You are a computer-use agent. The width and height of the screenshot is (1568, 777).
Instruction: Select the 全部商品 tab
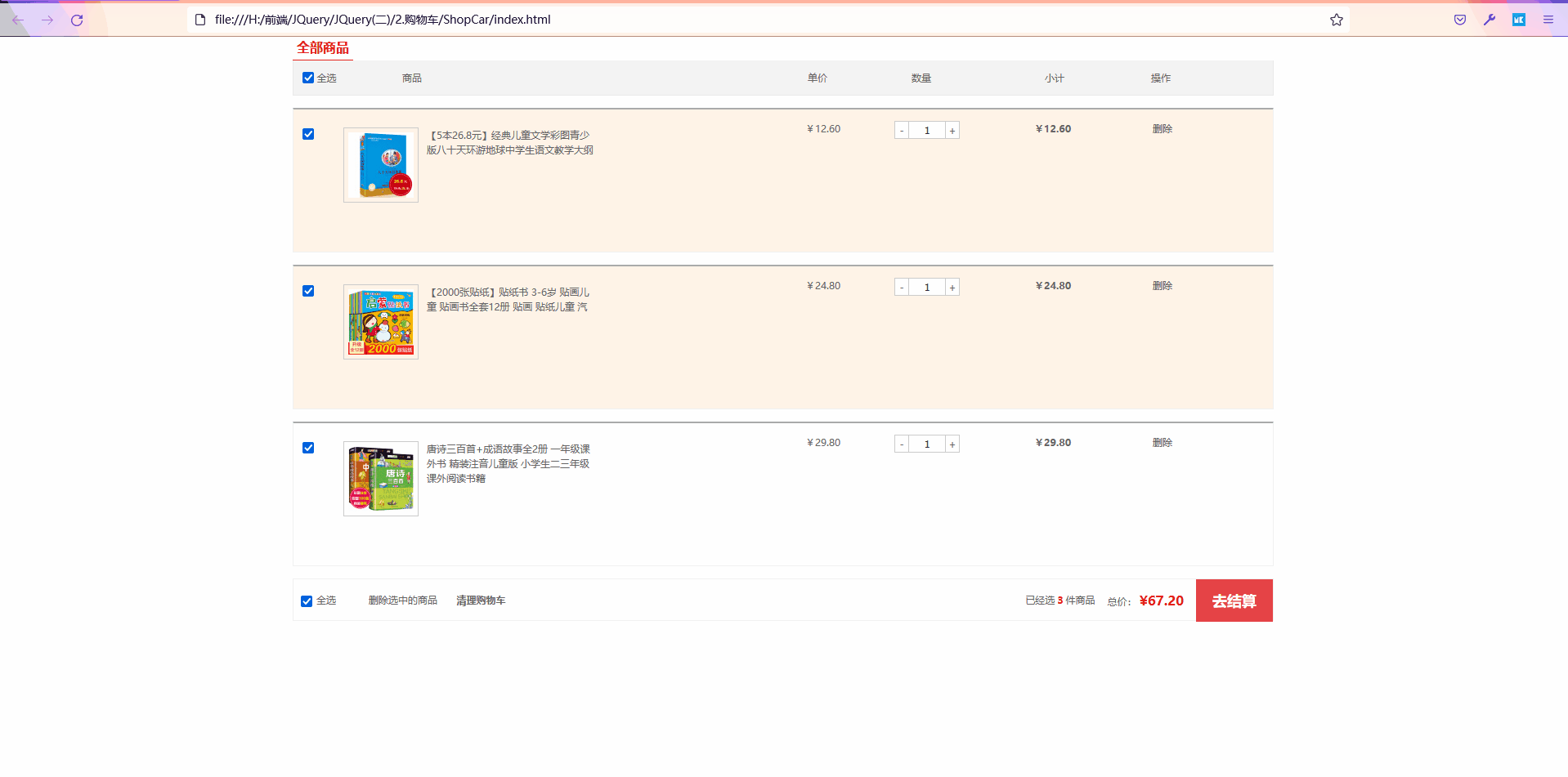coord(323,48)
